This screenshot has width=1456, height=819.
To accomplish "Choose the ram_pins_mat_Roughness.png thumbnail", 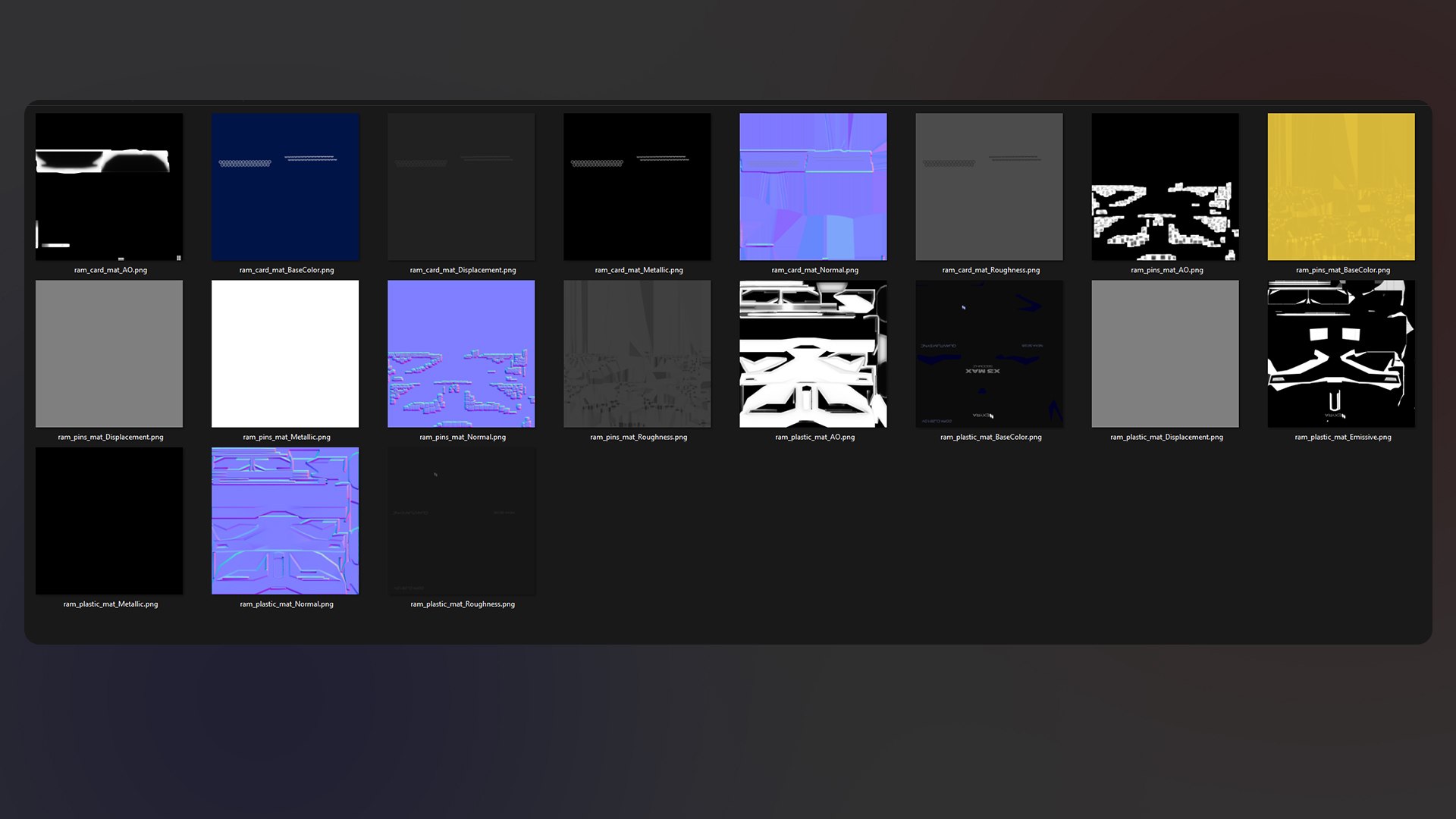I will coord(637,353).
